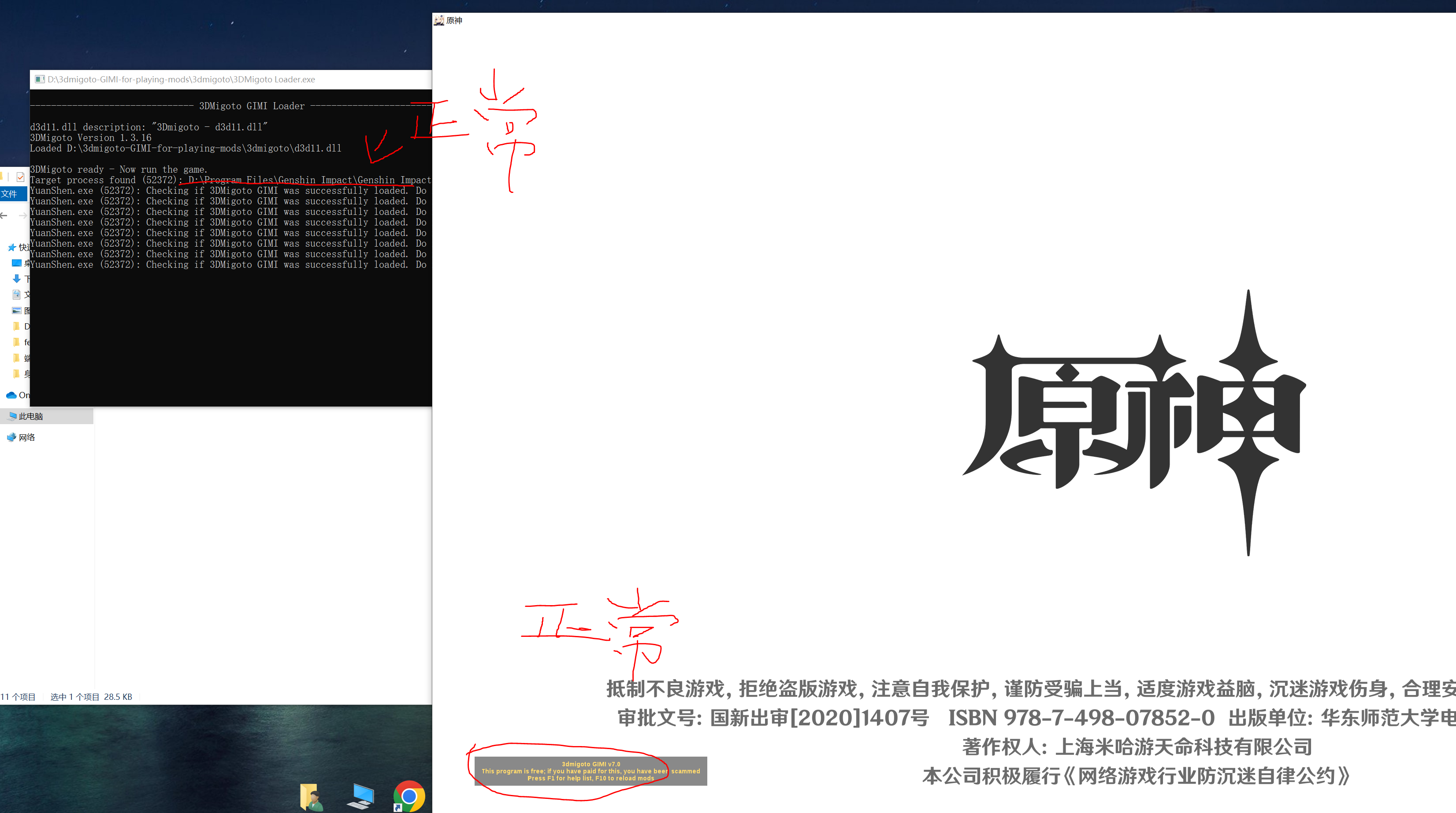Open the folder starting with 身 in sidebar
Image resolution: width=1456 pixels, height=813 pixels.
point(21,373)
